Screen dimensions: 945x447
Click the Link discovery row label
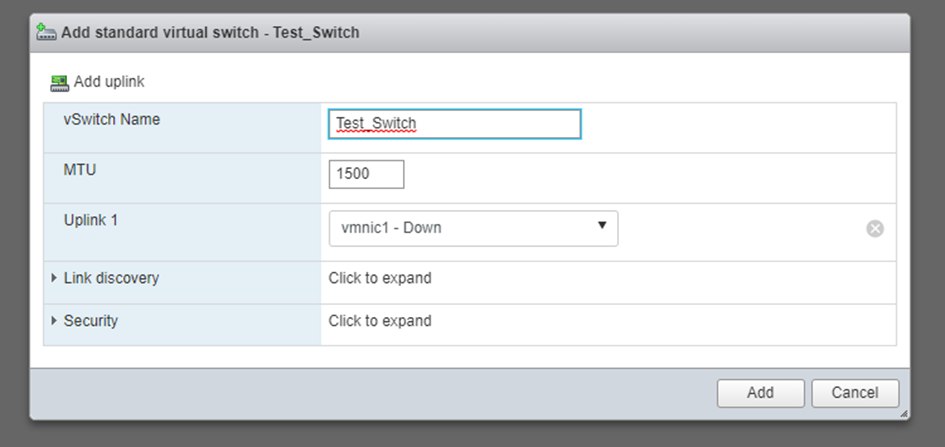111,278
